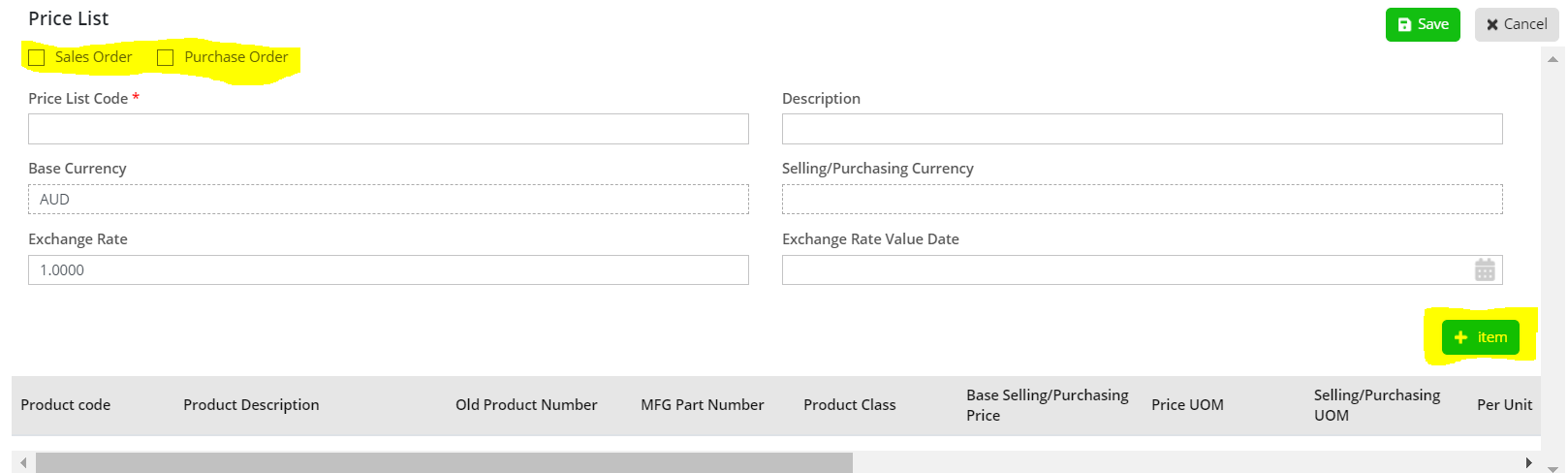The image size is (1568, 473).
Task: Click the Product code column header
Action: 66,405
